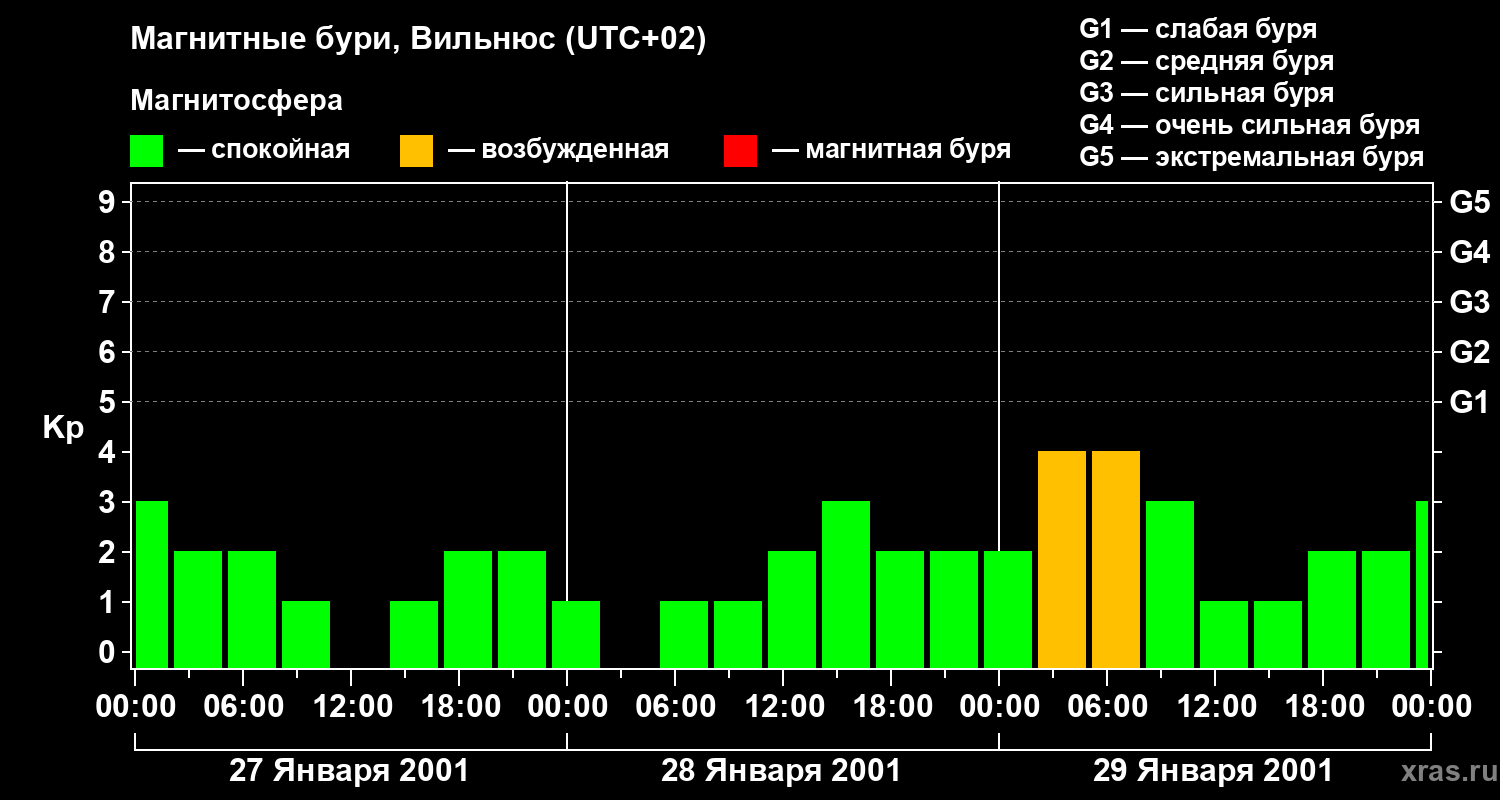The width and height of the screenshot is (1500, 800).
Task: Click the legend text 'G4 — очень сильная буря'
Action: [1249, 125]
